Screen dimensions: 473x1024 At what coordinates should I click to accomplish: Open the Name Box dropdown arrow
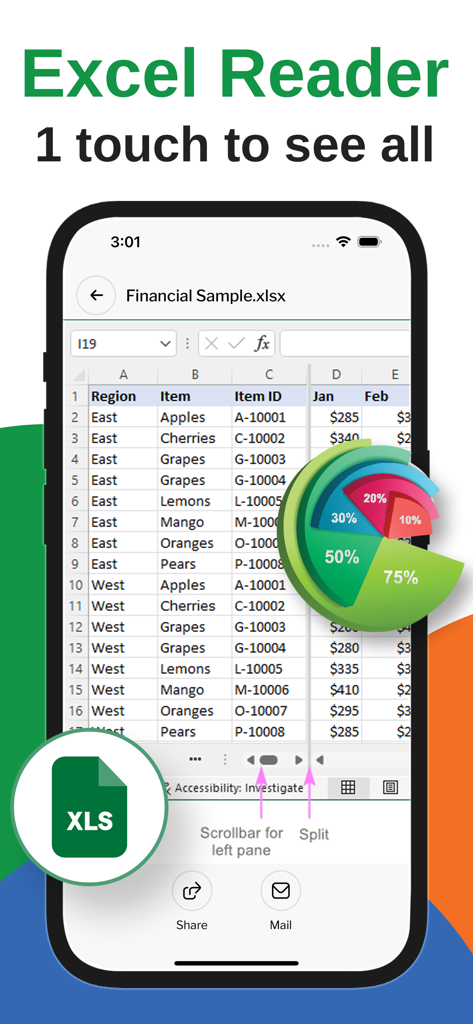[x=166, y=344]
